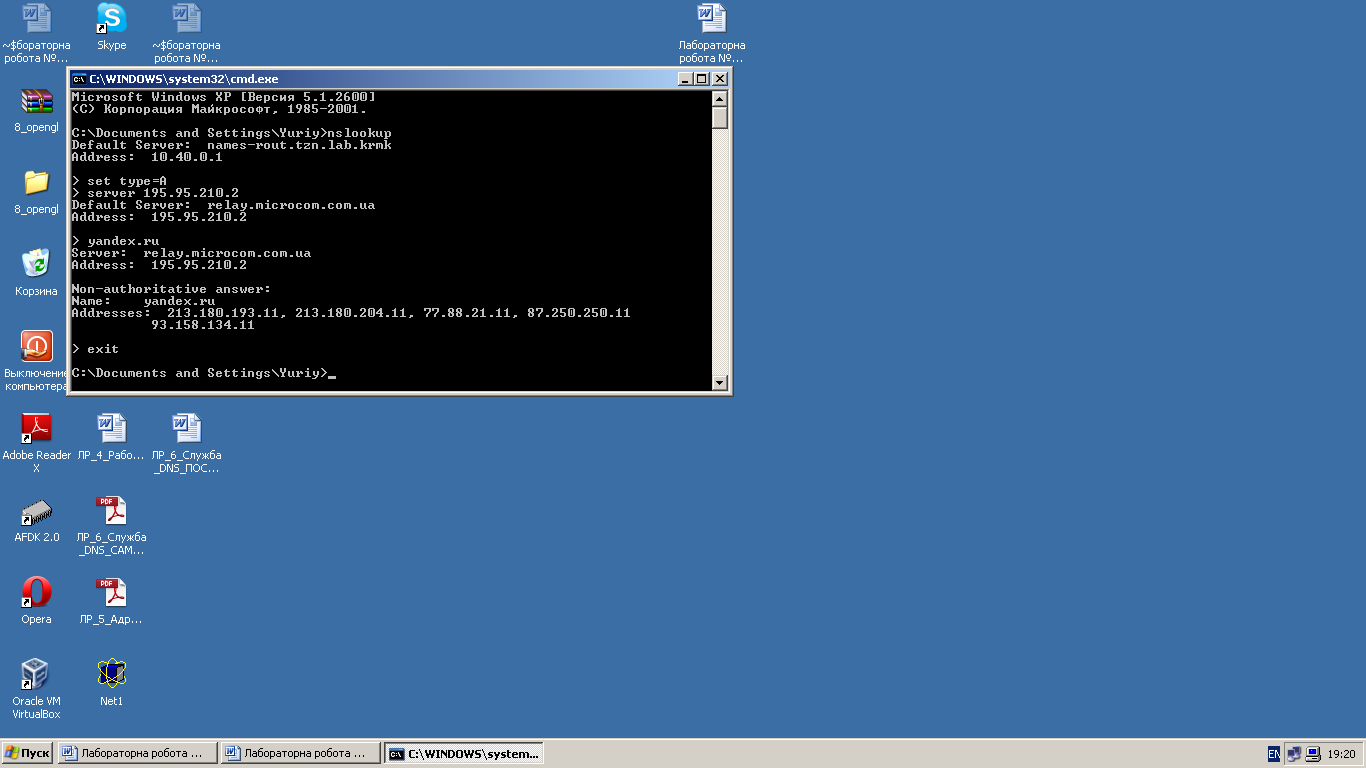Click the cmd scrollbar thumb
Screen dimensions: 1366x768
click(720, 117)
